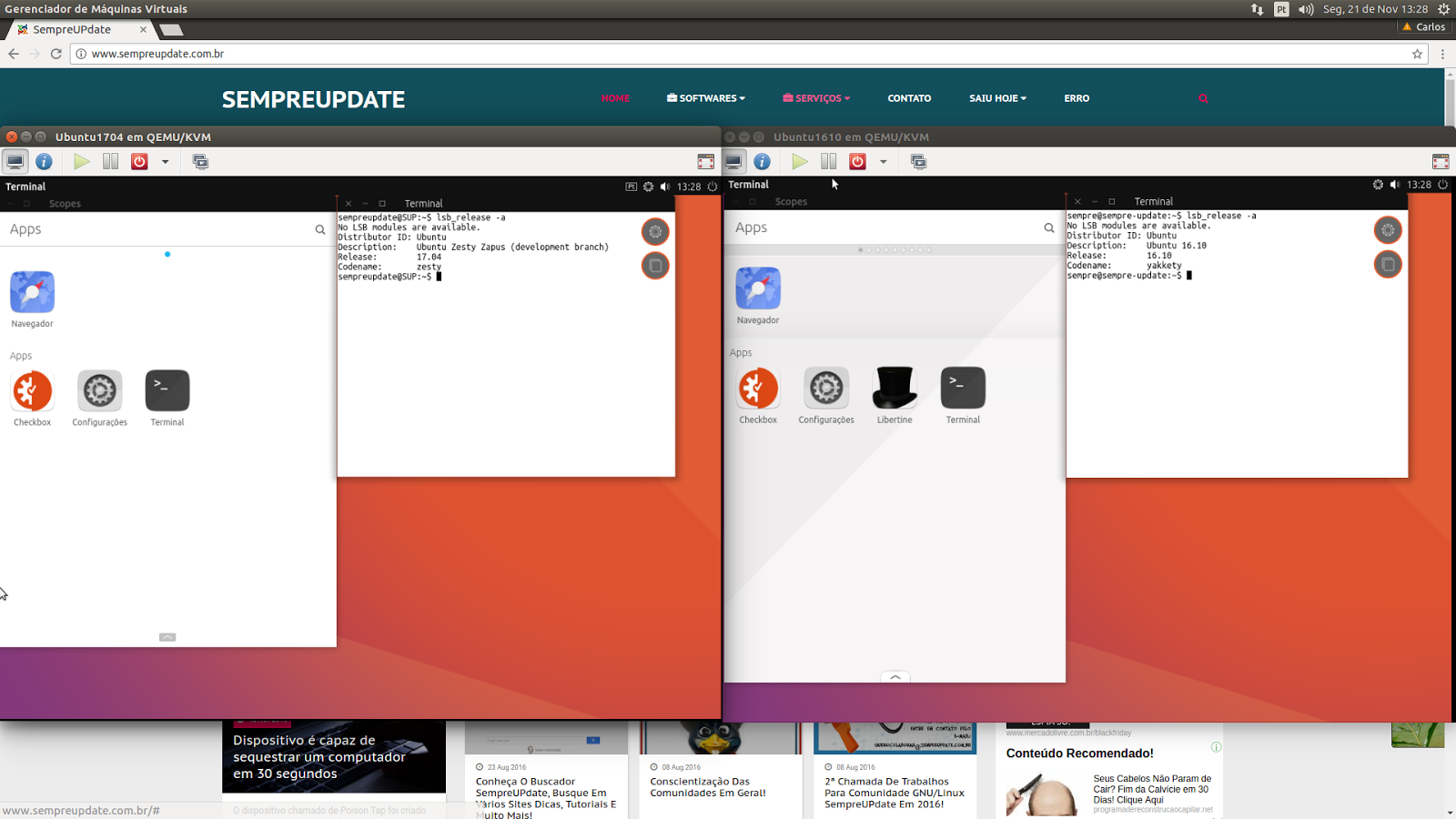The height and width of the screenshot is (819, 1456).
Task: Switch Ubuntu1610 VM to fullscreen view
Action: (1441, 162)
